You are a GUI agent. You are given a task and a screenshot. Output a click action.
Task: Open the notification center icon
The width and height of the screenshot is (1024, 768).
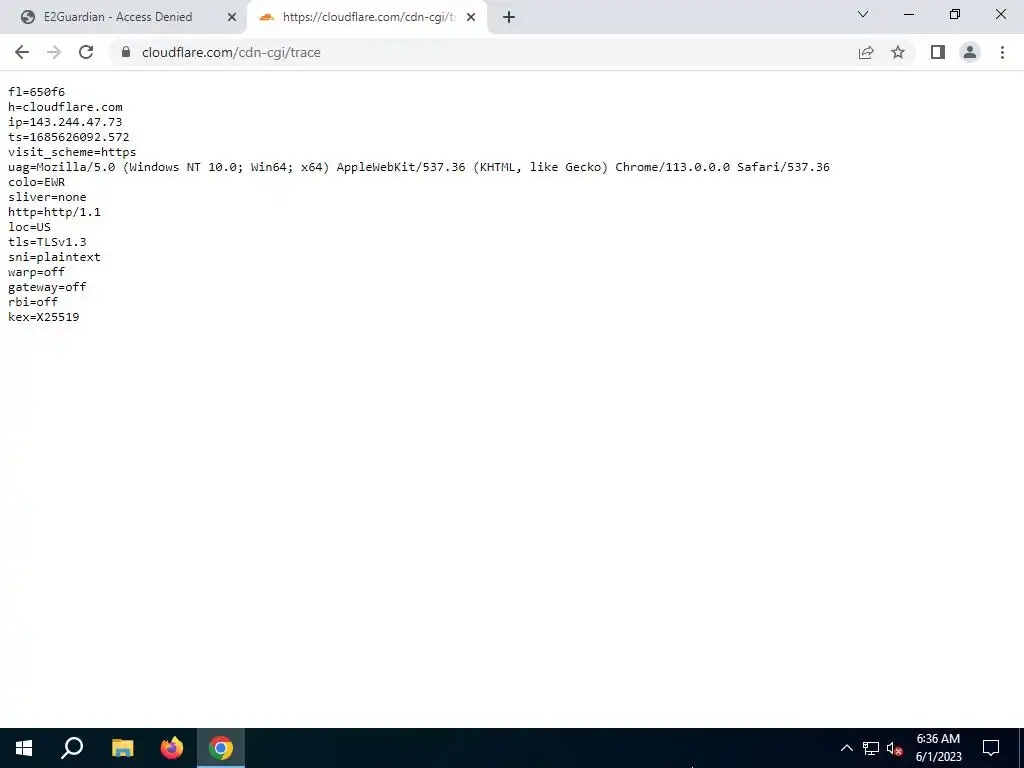click(991, 748)
